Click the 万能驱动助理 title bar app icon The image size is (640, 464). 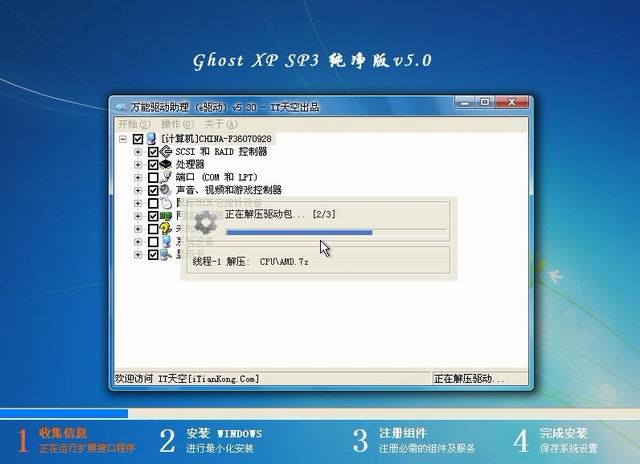(122, 107)
